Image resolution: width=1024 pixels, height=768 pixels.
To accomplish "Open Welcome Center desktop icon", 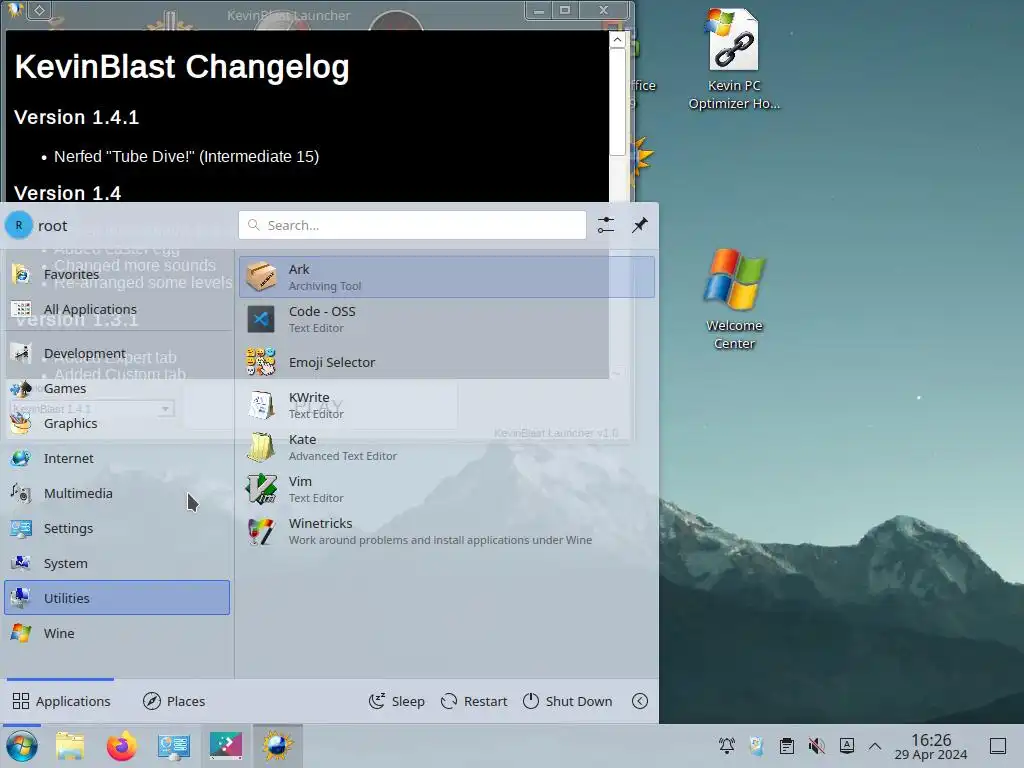I will tap(734, 299).
